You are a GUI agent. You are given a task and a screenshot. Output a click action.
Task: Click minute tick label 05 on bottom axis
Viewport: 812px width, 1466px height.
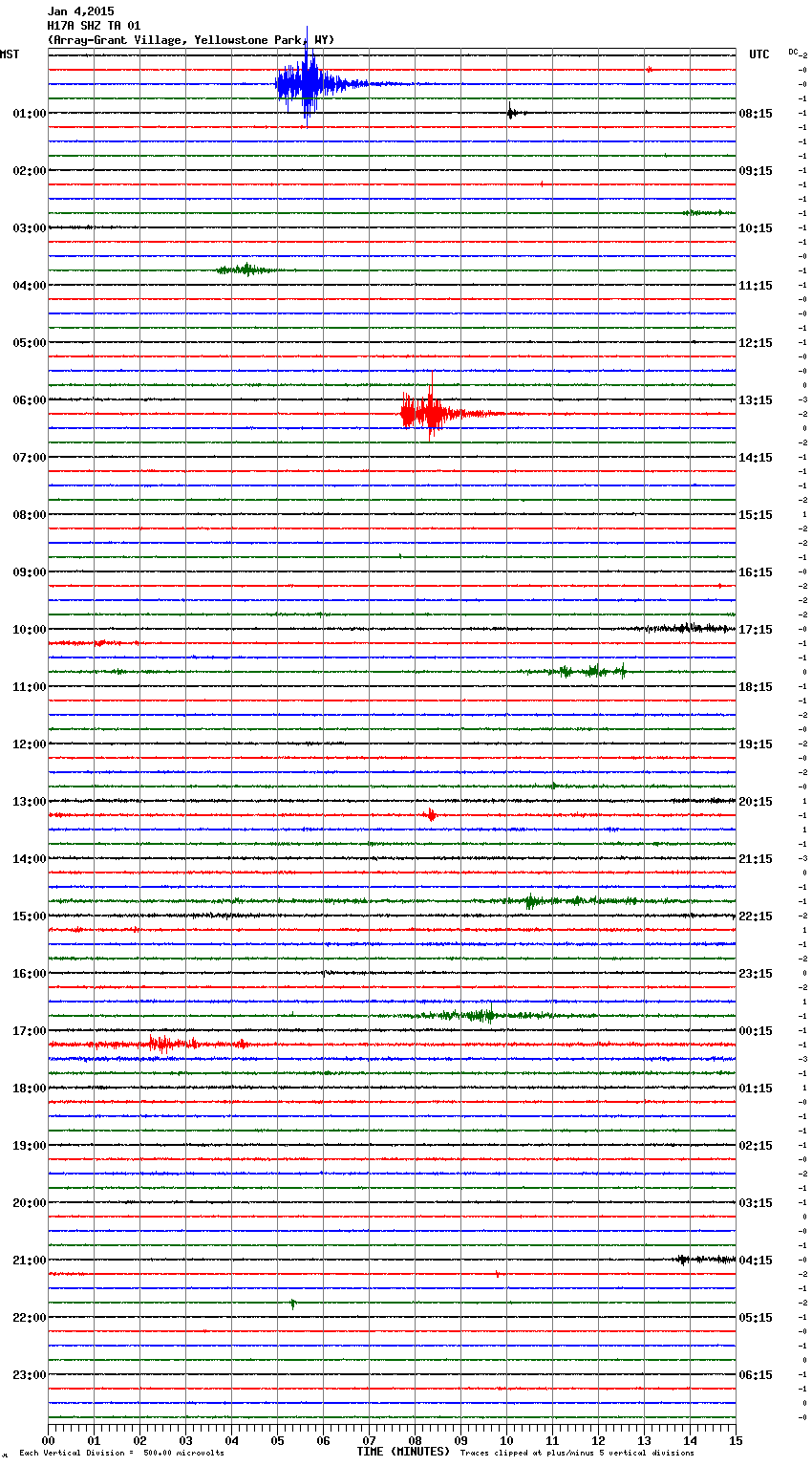277,1440
